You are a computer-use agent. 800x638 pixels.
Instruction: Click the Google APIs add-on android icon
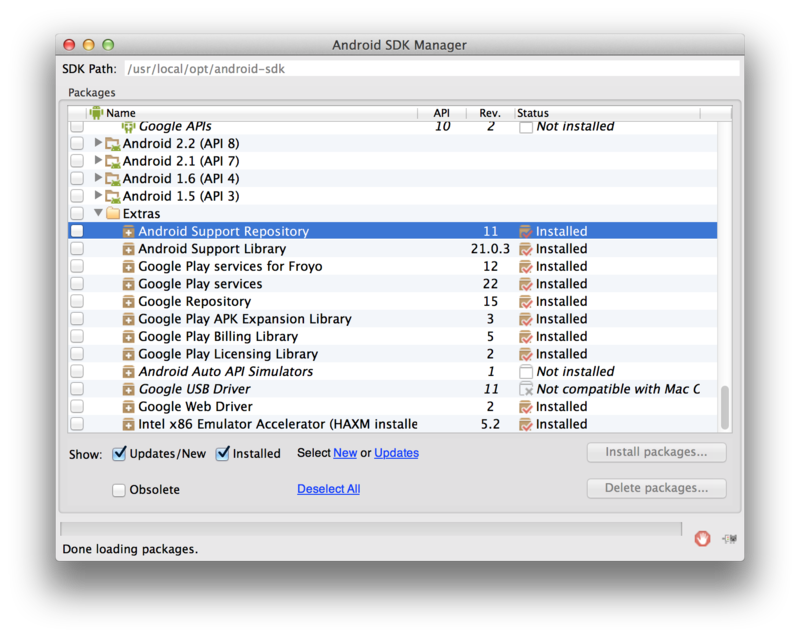[128, 126]
